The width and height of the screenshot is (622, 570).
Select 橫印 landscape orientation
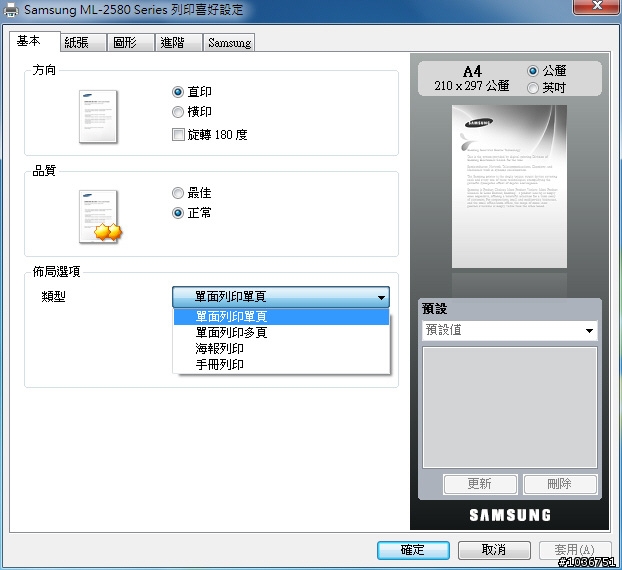coord(178,111)
